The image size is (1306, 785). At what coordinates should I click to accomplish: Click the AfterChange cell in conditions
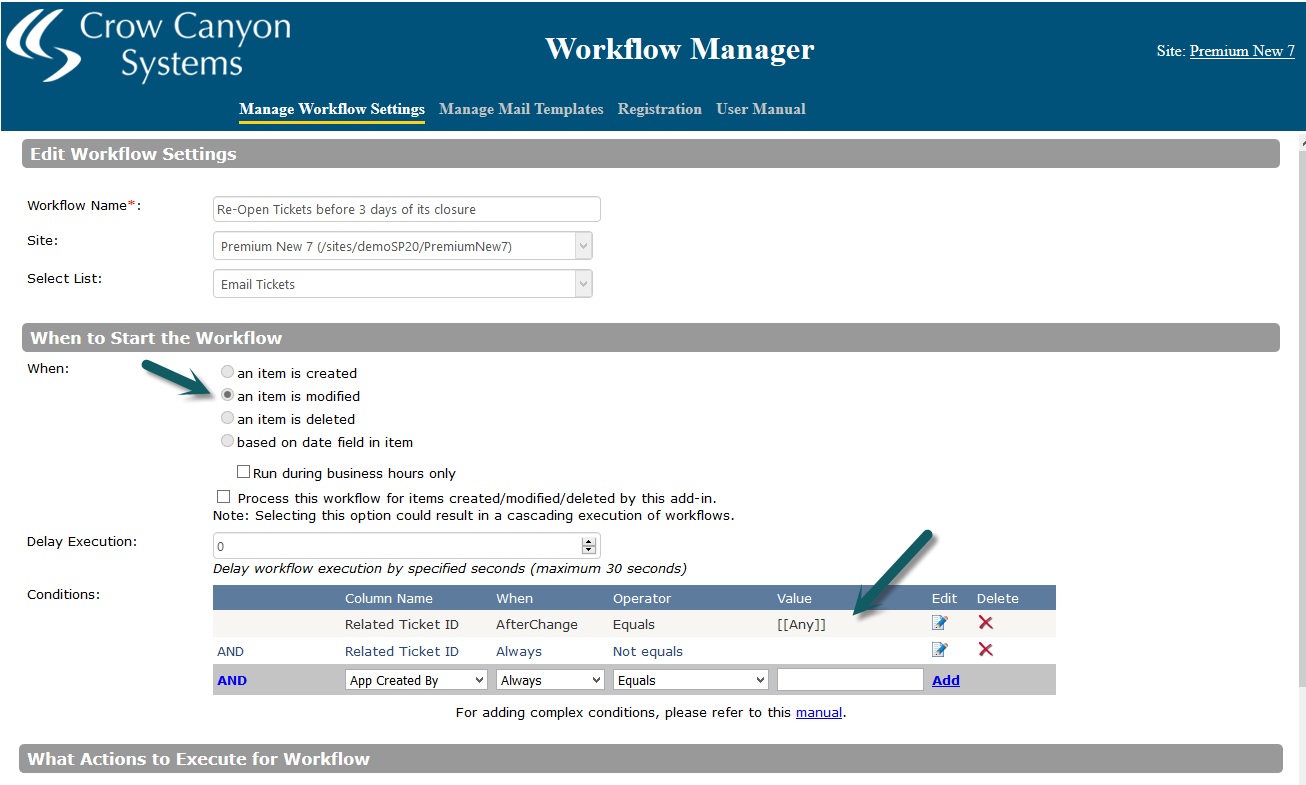coord(537,624)
